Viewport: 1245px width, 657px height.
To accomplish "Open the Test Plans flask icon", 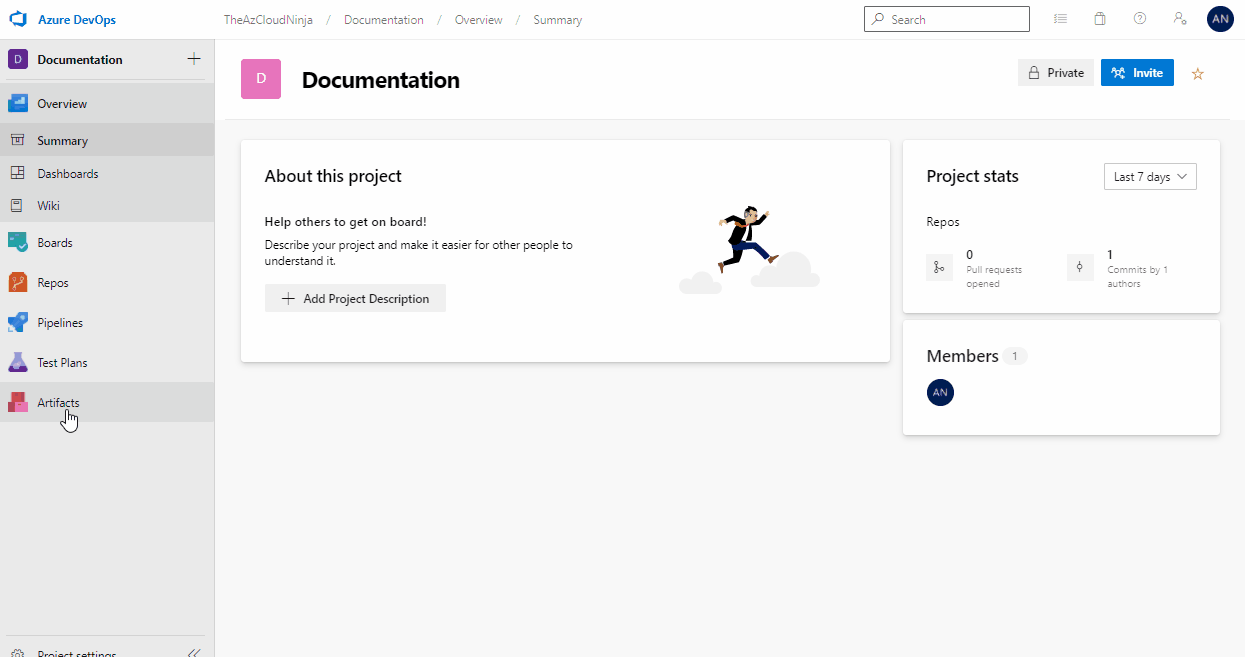I will (18, 363).
